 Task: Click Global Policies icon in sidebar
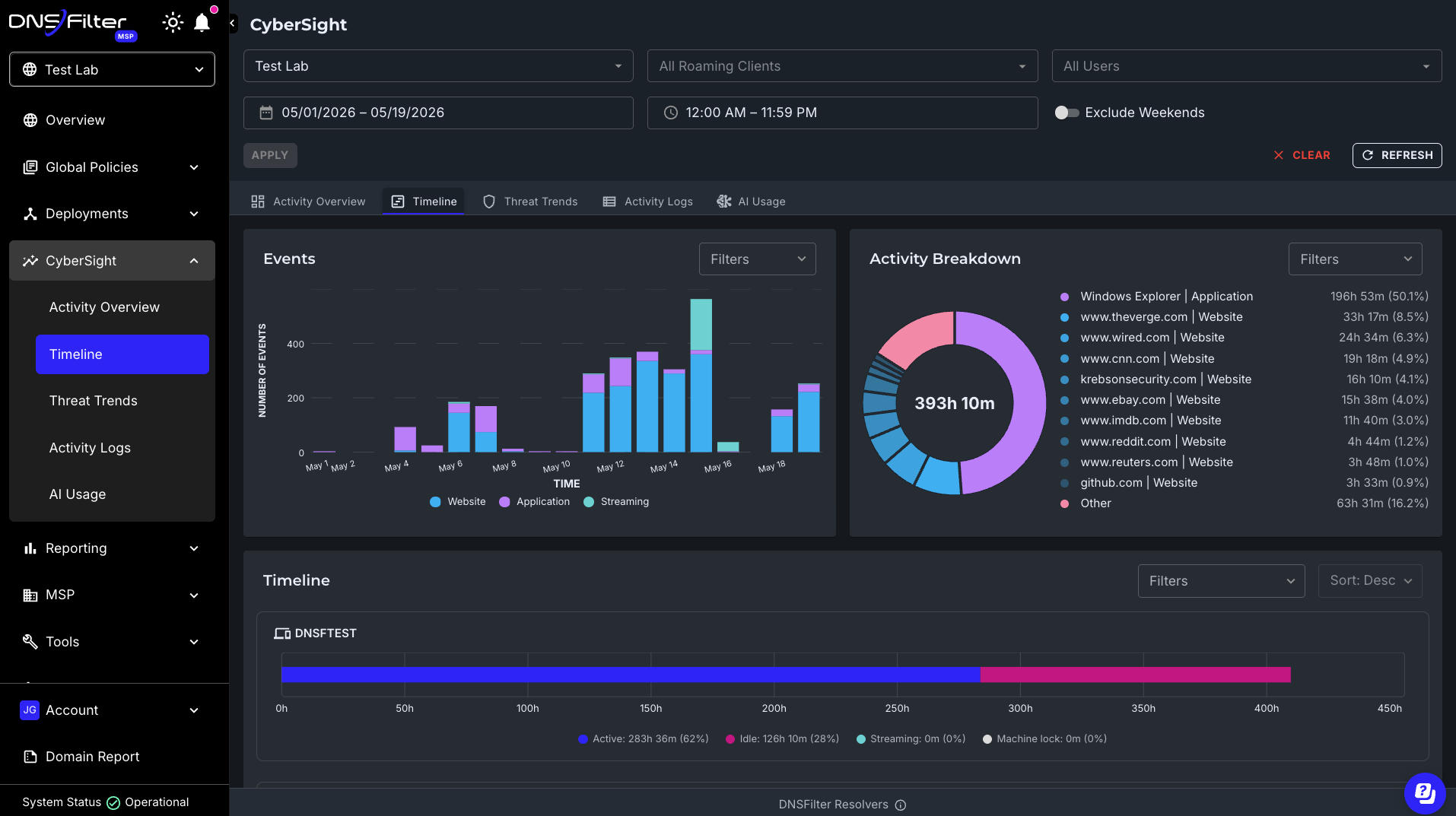pos(30,167)
